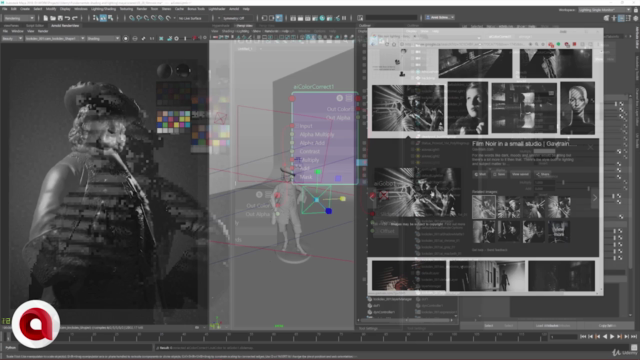This screenshot has width=640, height=360.
Task: Click the Open Scene folder icon
Action: [53, 18]
